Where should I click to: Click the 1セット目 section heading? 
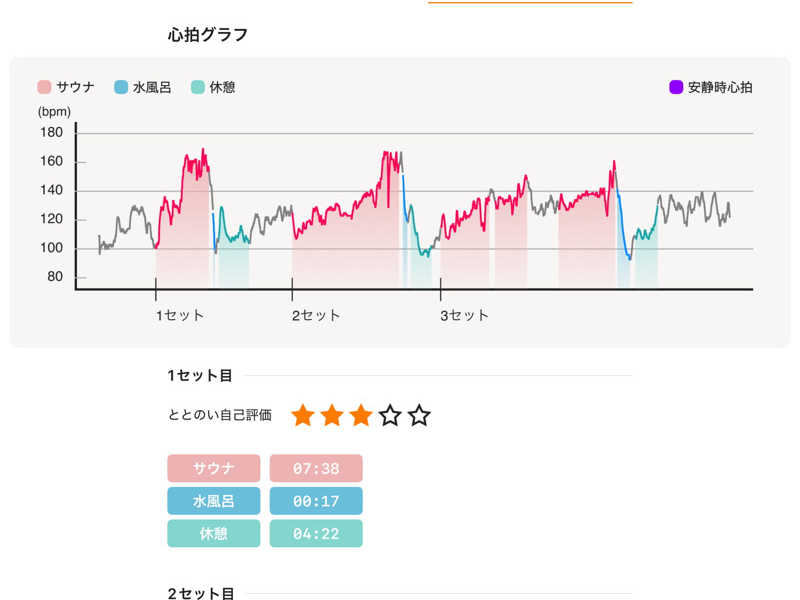click(200, 376)
